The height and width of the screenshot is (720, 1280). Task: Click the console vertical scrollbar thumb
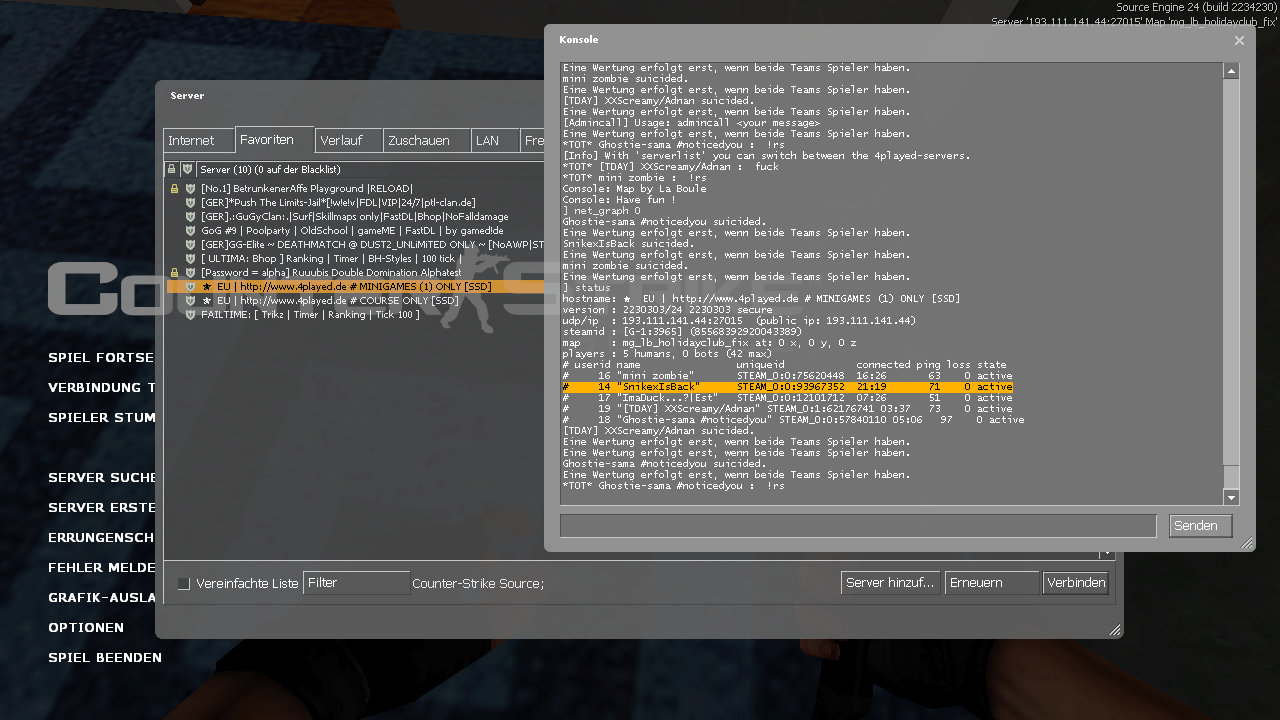[1232, 477]
